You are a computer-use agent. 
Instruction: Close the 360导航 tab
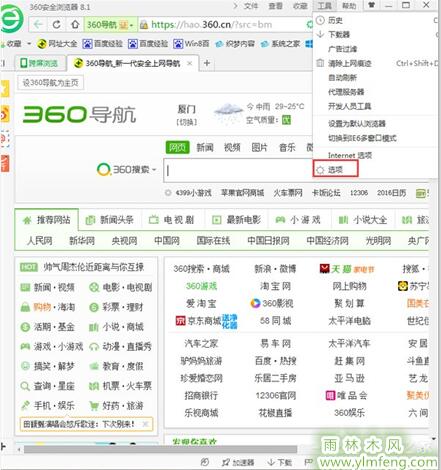click(189, 63)
